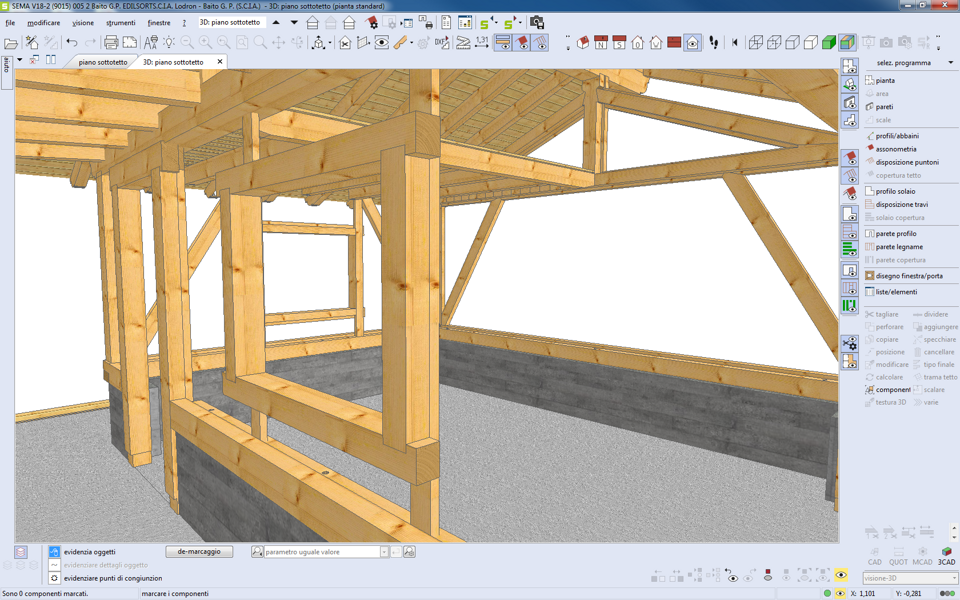Expand the parametro uguale valore combo box
This screenshot has width=960, height=600.
(383, 552)
